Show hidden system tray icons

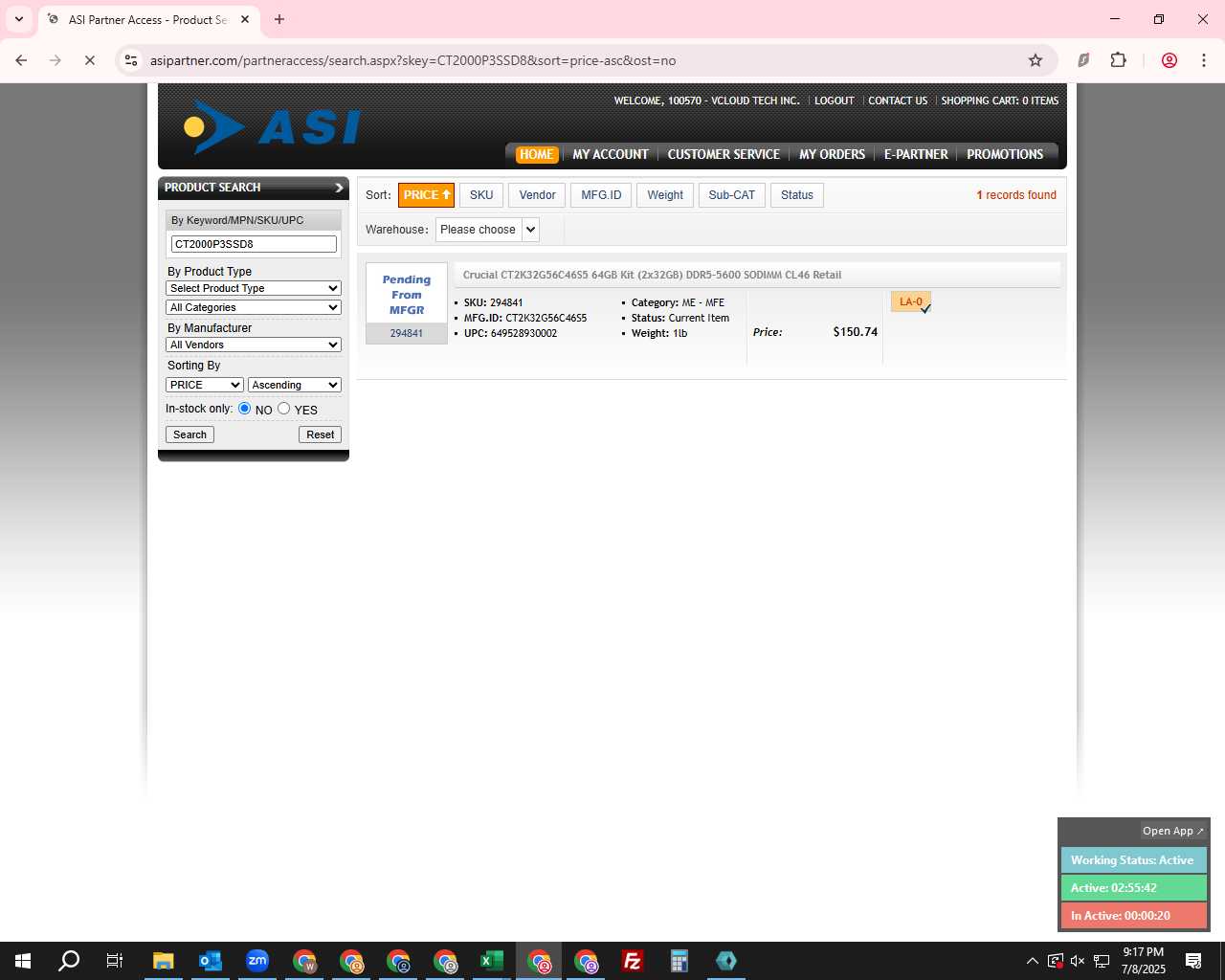(1032, 961)
